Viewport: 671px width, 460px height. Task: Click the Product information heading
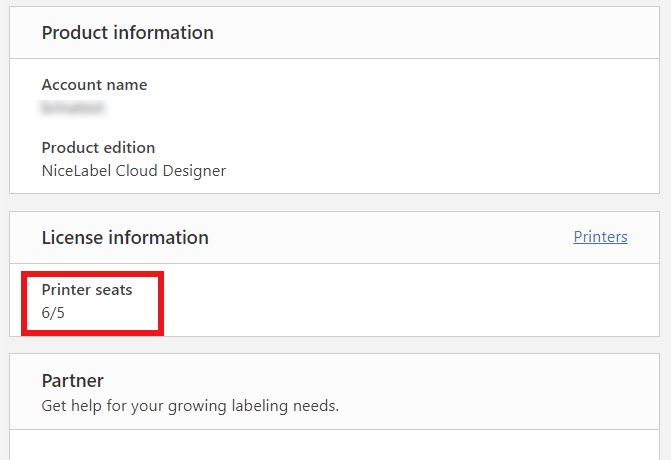click(127, 33)
